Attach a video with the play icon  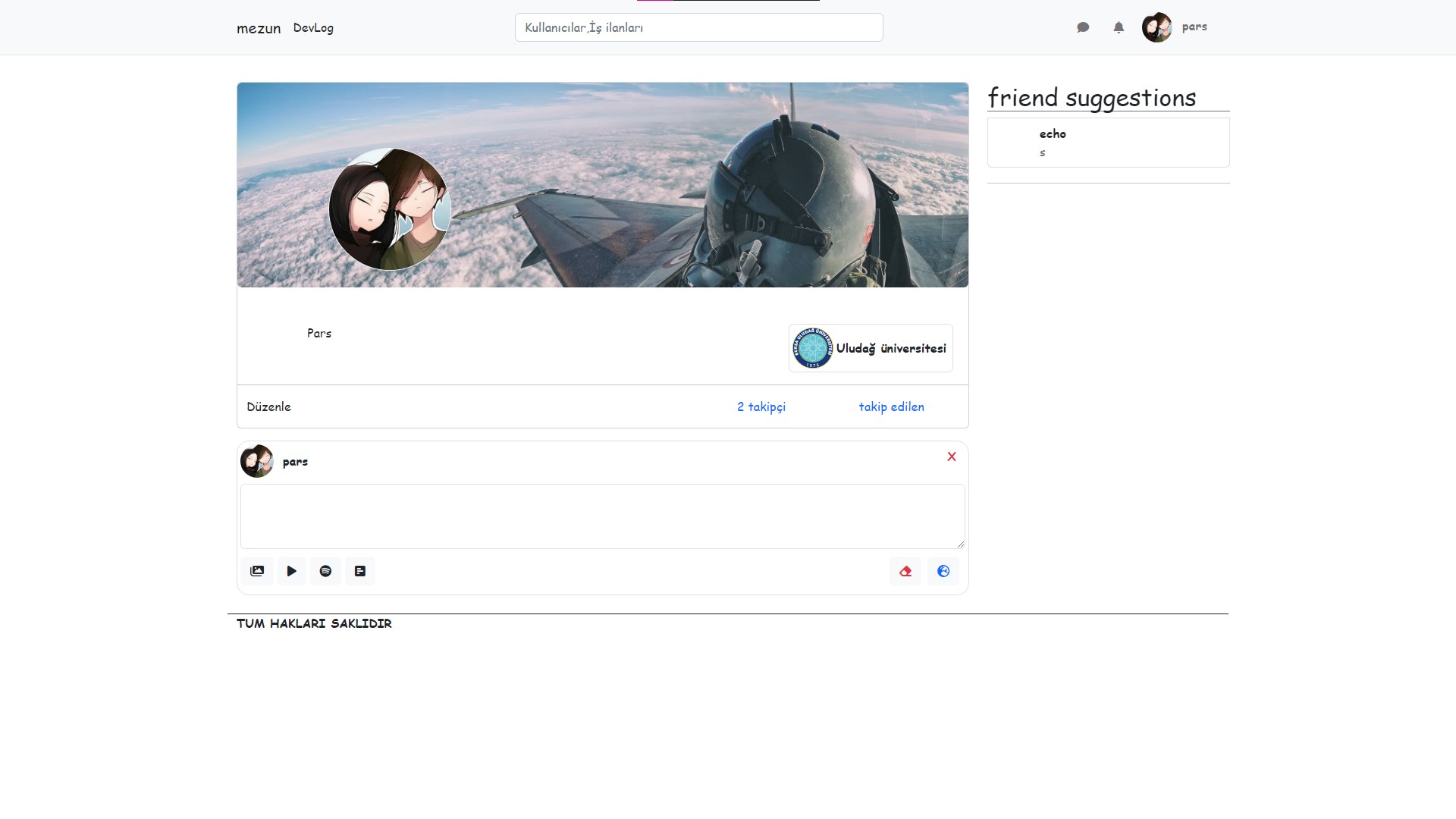coord(292,571)
